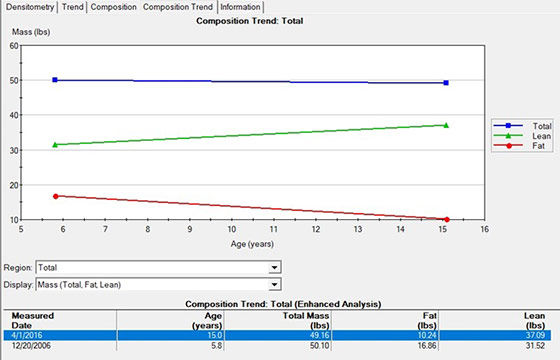Click the Fat (lbs) column header
This screenshot has height=360, width=560.
(x=427, y=321)
